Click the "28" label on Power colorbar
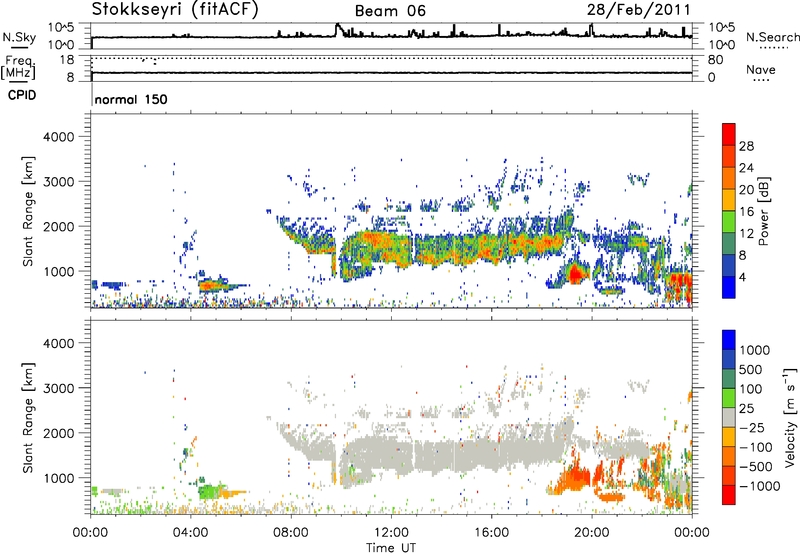 pos(746,146)
